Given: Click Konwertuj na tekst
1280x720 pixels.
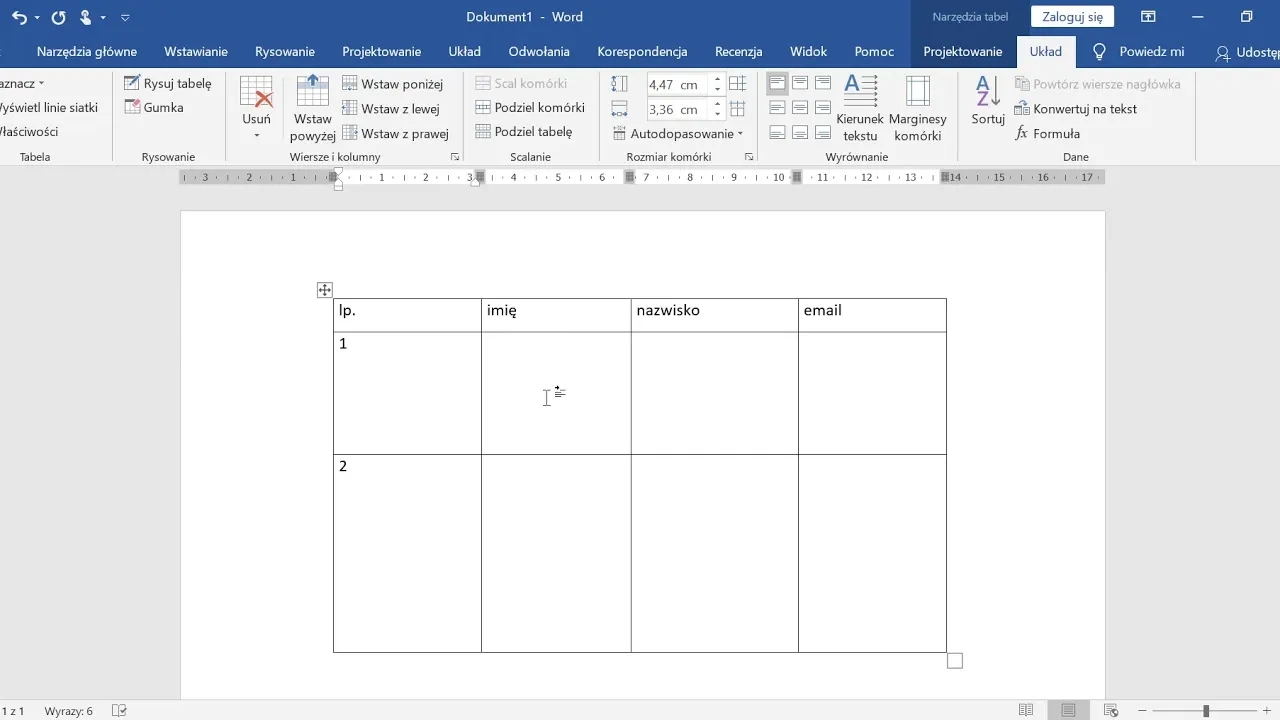Looking at the screenshot, I should [x=1076, y=109].
